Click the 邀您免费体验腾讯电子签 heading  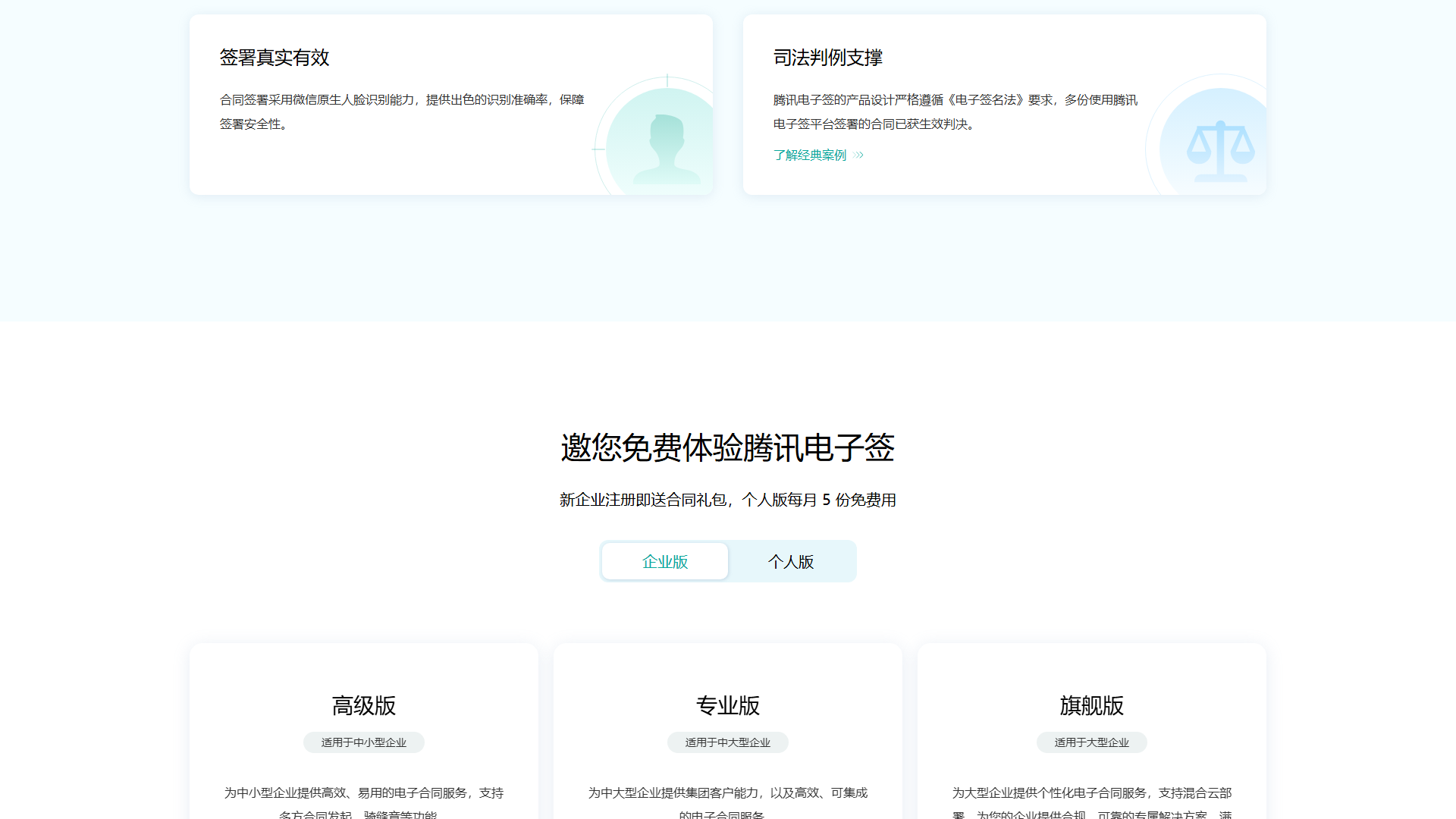(x=728, y=447)
